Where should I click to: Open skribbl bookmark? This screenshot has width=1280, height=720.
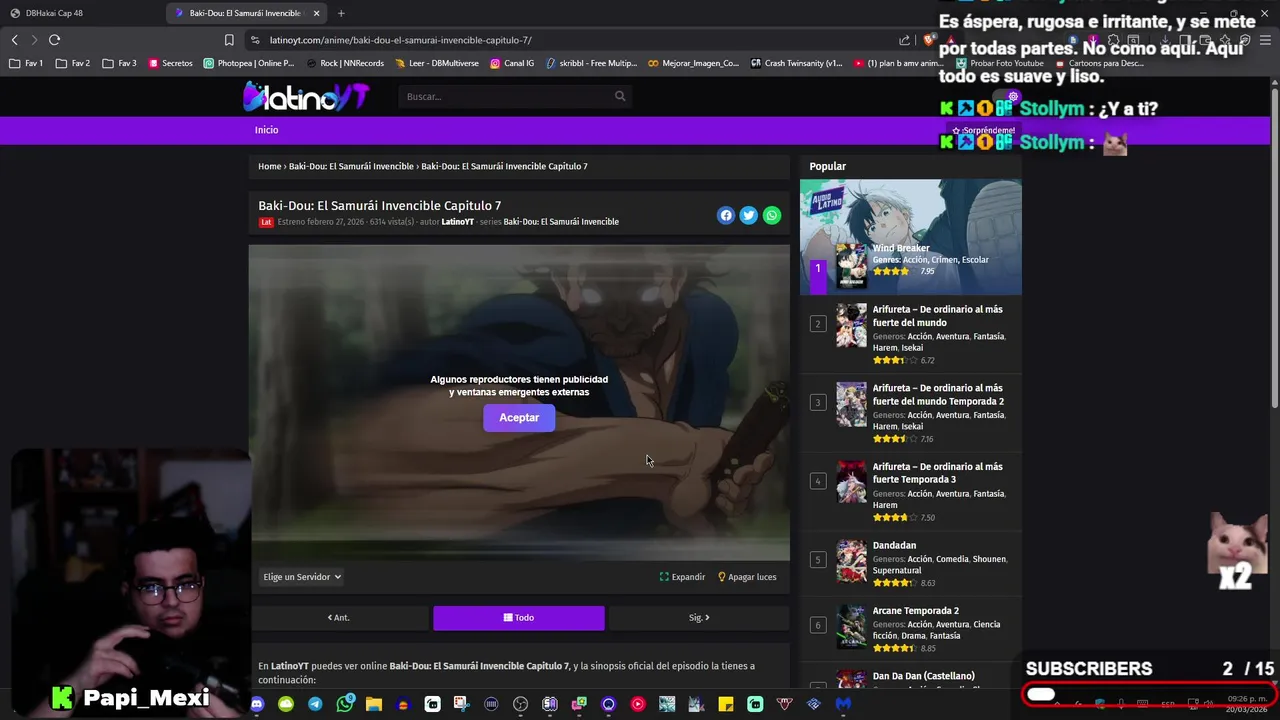point(591,63)
